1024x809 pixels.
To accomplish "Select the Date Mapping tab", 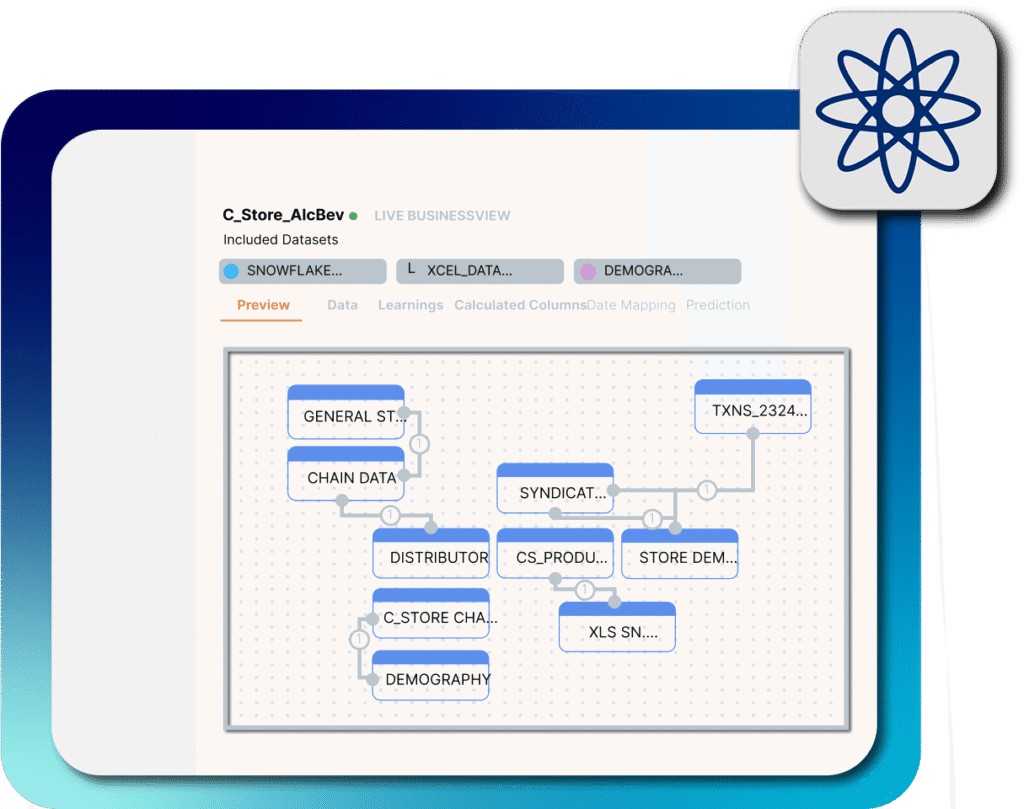I will 631,305.
